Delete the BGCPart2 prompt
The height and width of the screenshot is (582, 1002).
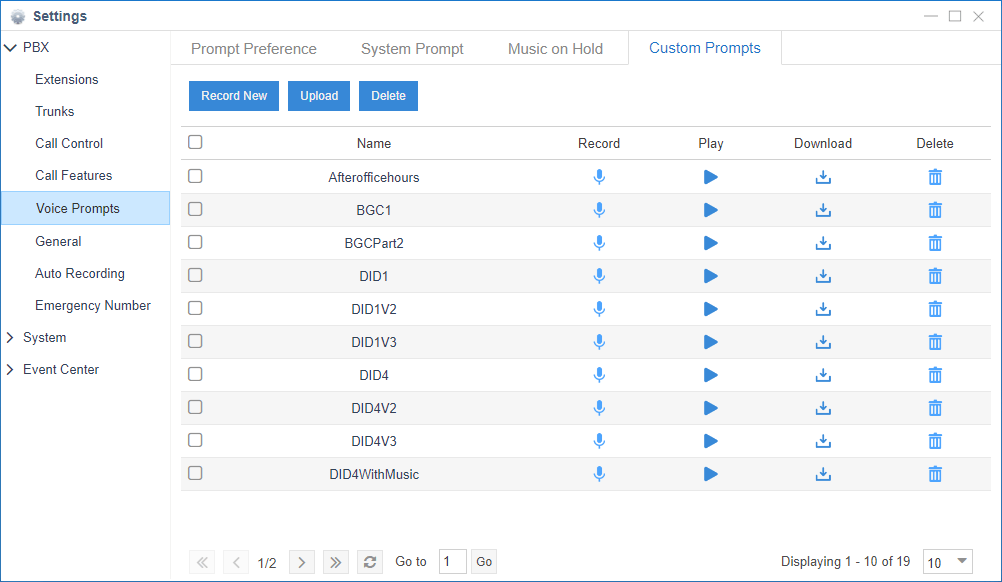tap(935, 243)
